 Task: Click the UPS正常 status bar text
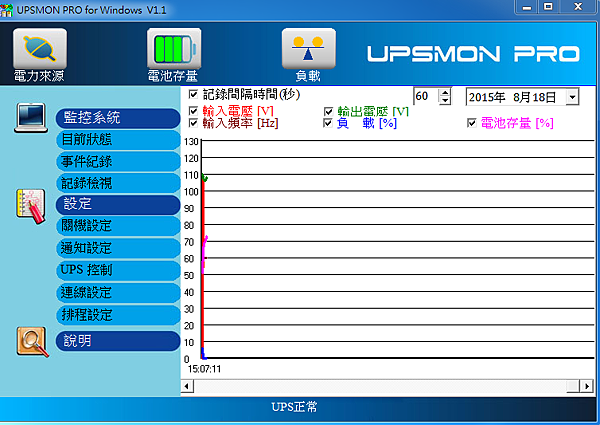pos(294,407)
